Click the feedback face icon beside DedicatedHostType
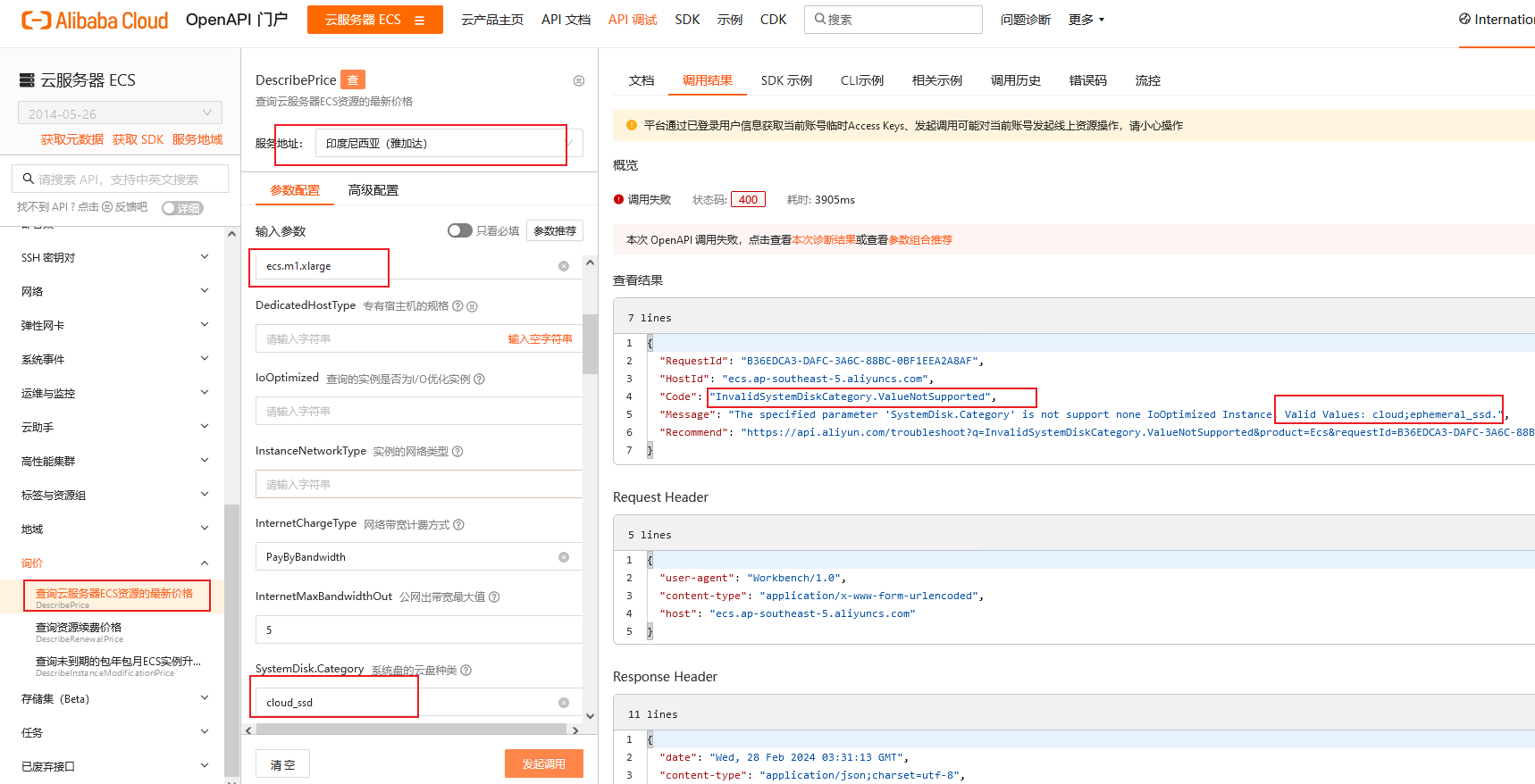The height and width of the screenshot is (784, 1535). pyautogui.click(x=473, y=306)
